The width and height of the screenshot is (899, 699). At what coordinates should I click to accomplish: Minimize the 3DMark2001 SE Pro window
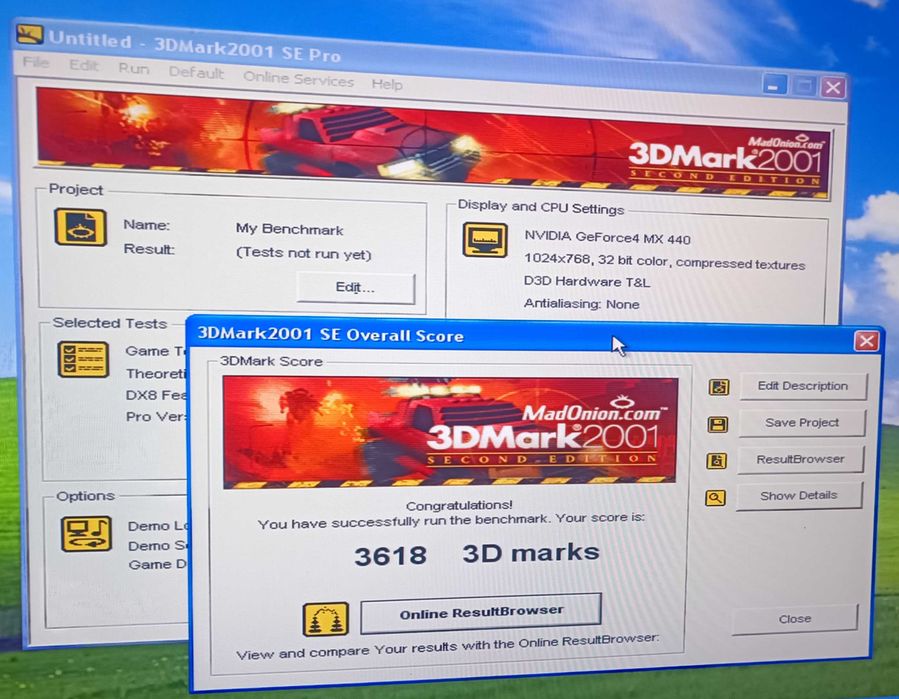tap(773, 86)
